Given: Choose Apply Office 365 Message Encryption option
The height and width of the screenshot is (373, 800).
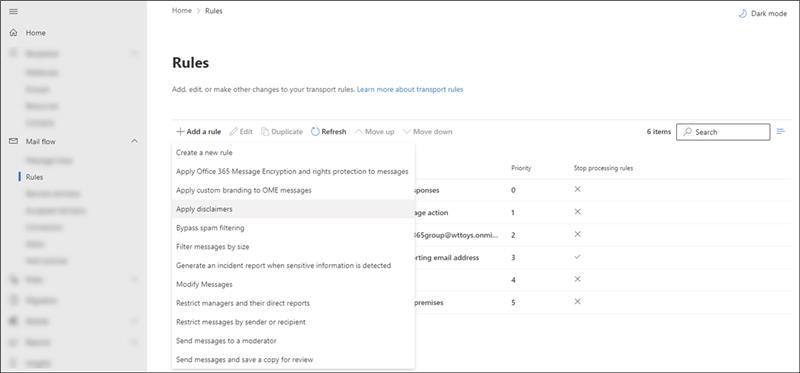Looking at the screenshot, I should [x=293, y=171].
